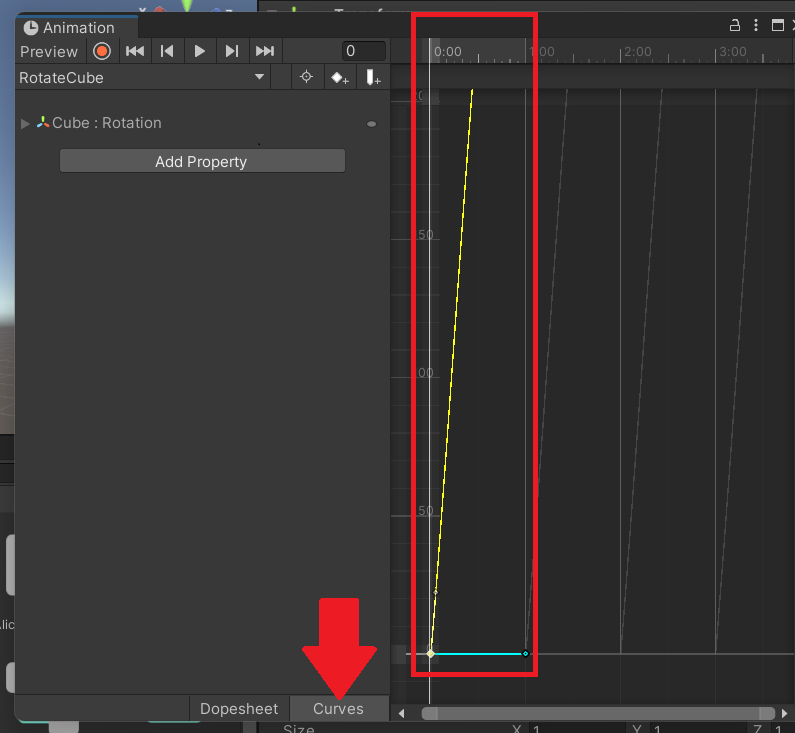Click the current frame number field
The image size is (795, 733).
(363, 51)
